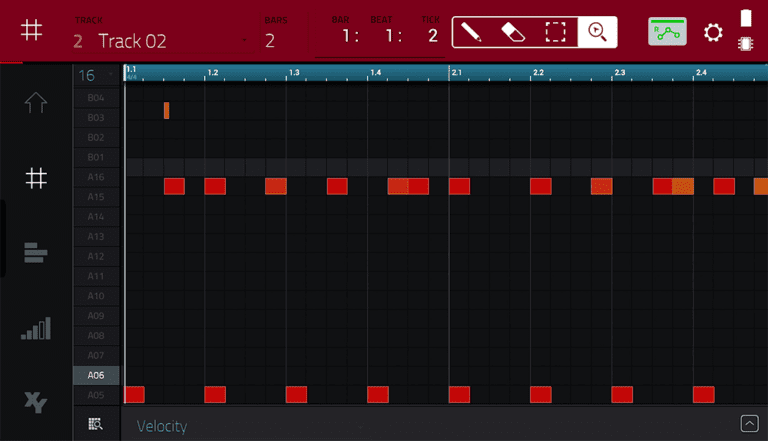Tap the Bars value field showing 2
The image size is (768, 441).
pos(270,41)
